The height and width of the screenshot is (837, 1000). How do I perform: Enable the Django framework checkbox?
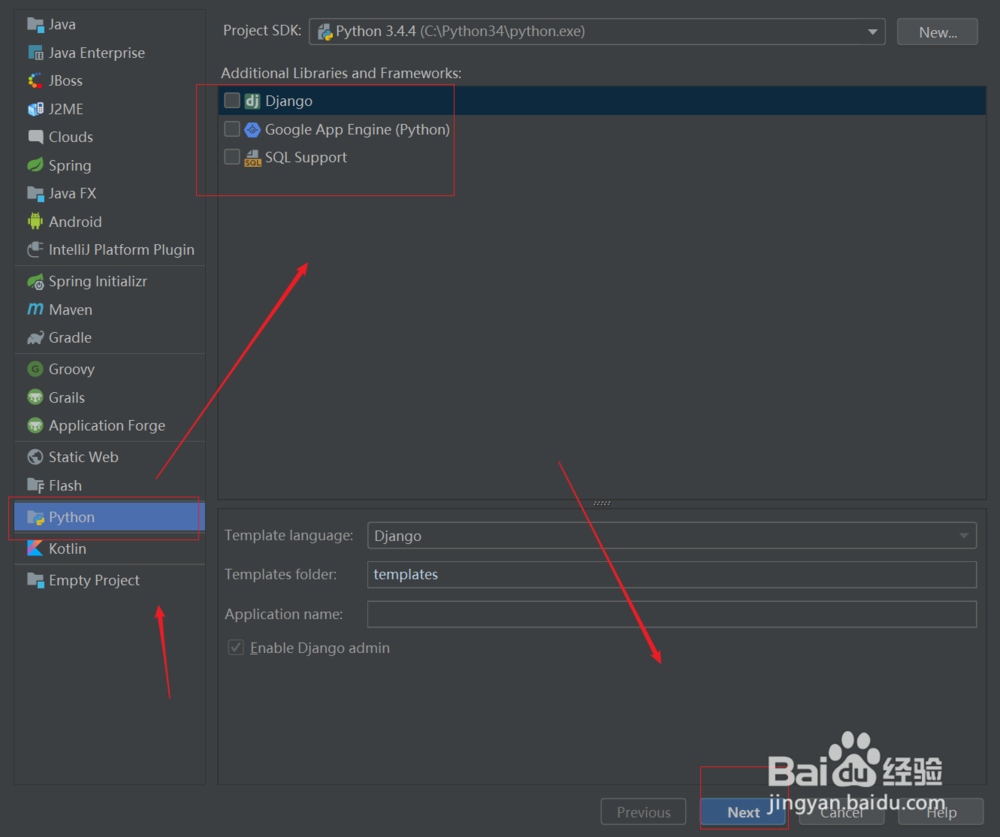(232, 101)
